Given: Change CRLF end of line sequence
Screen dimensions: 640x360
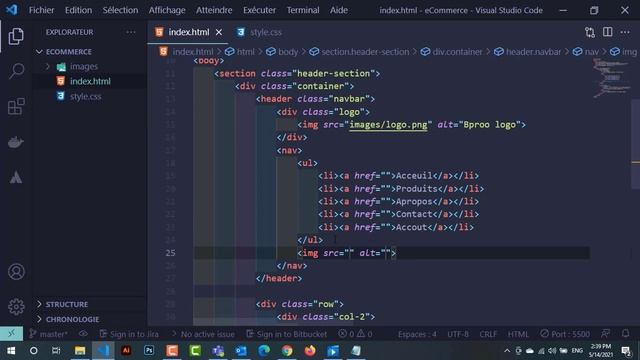Looking at the screenshot, I should [x=488, y=334].
